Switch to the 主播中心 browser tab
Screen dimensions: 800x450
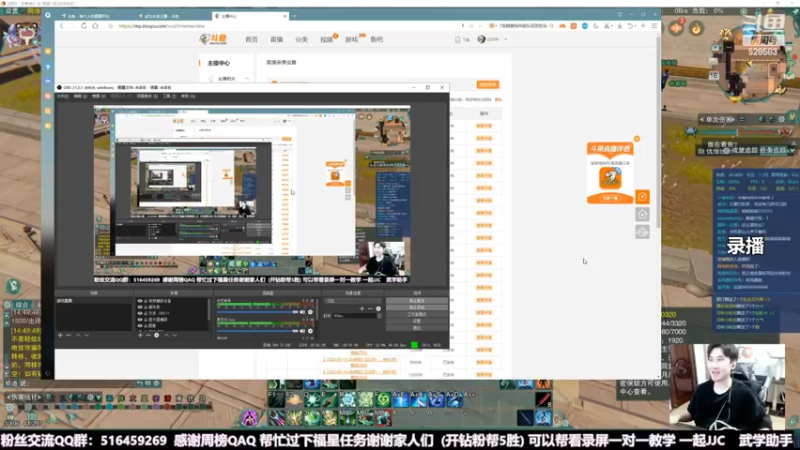click(250, 16)
